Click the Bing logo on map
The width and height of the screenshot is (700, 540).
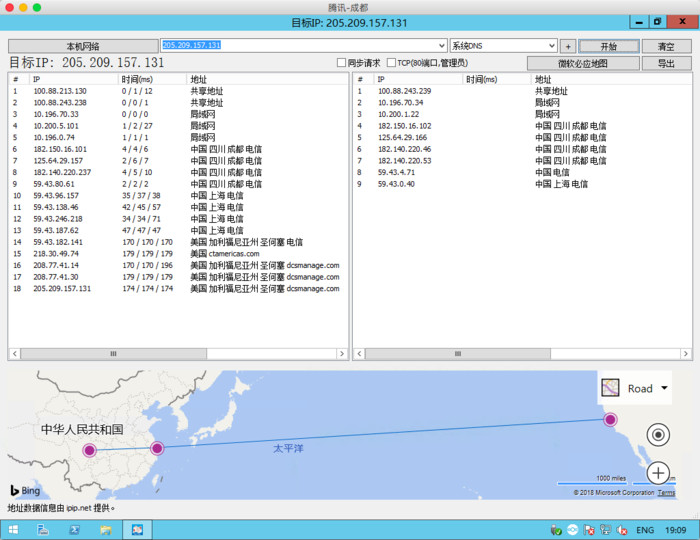(x=25, y=490)
